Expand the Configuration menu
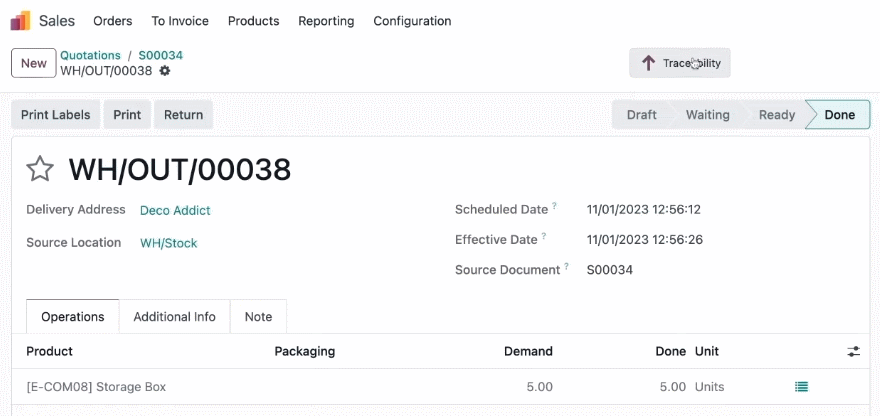This screenshot has height=416, width=880. [412, 21]
